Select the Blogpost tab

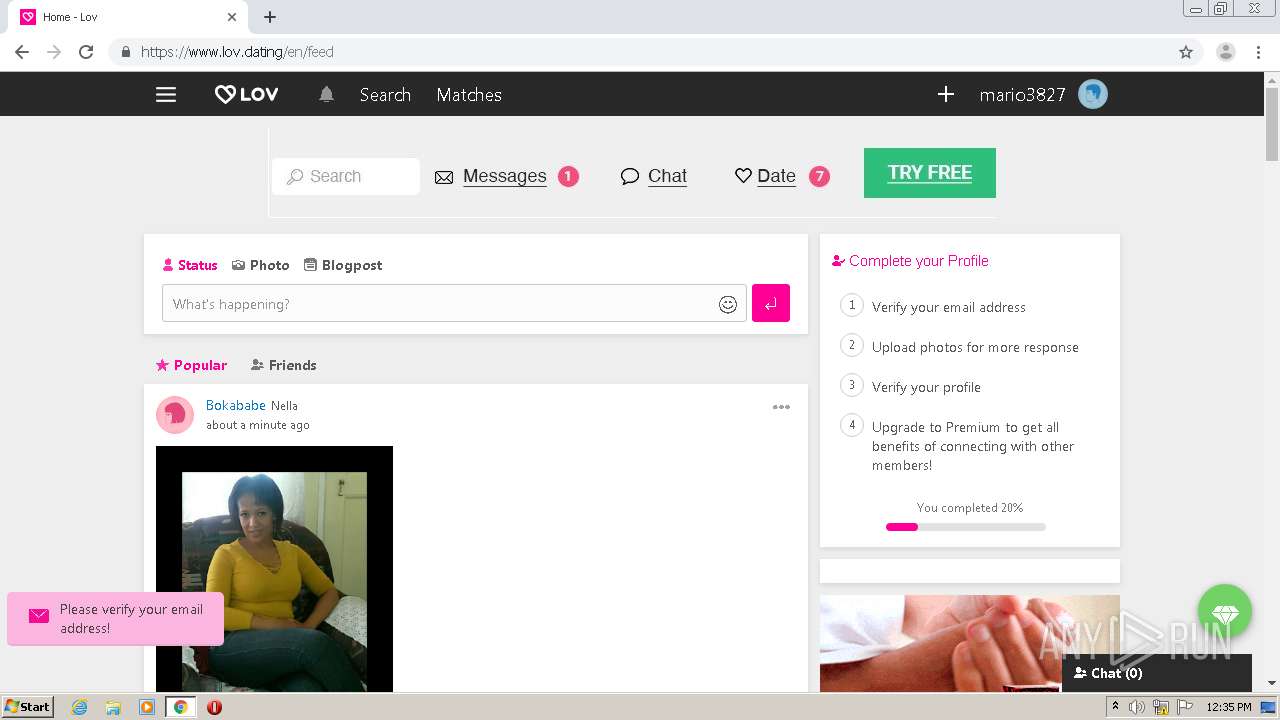(x=343, y=265)
